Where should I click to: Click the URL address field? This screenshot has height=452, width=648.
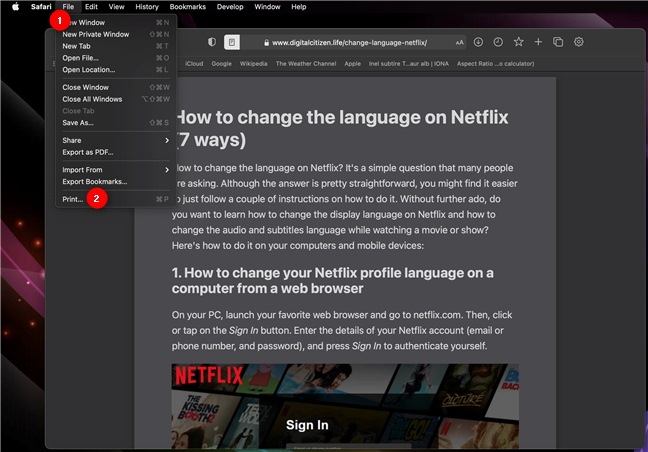pos(349,43)
